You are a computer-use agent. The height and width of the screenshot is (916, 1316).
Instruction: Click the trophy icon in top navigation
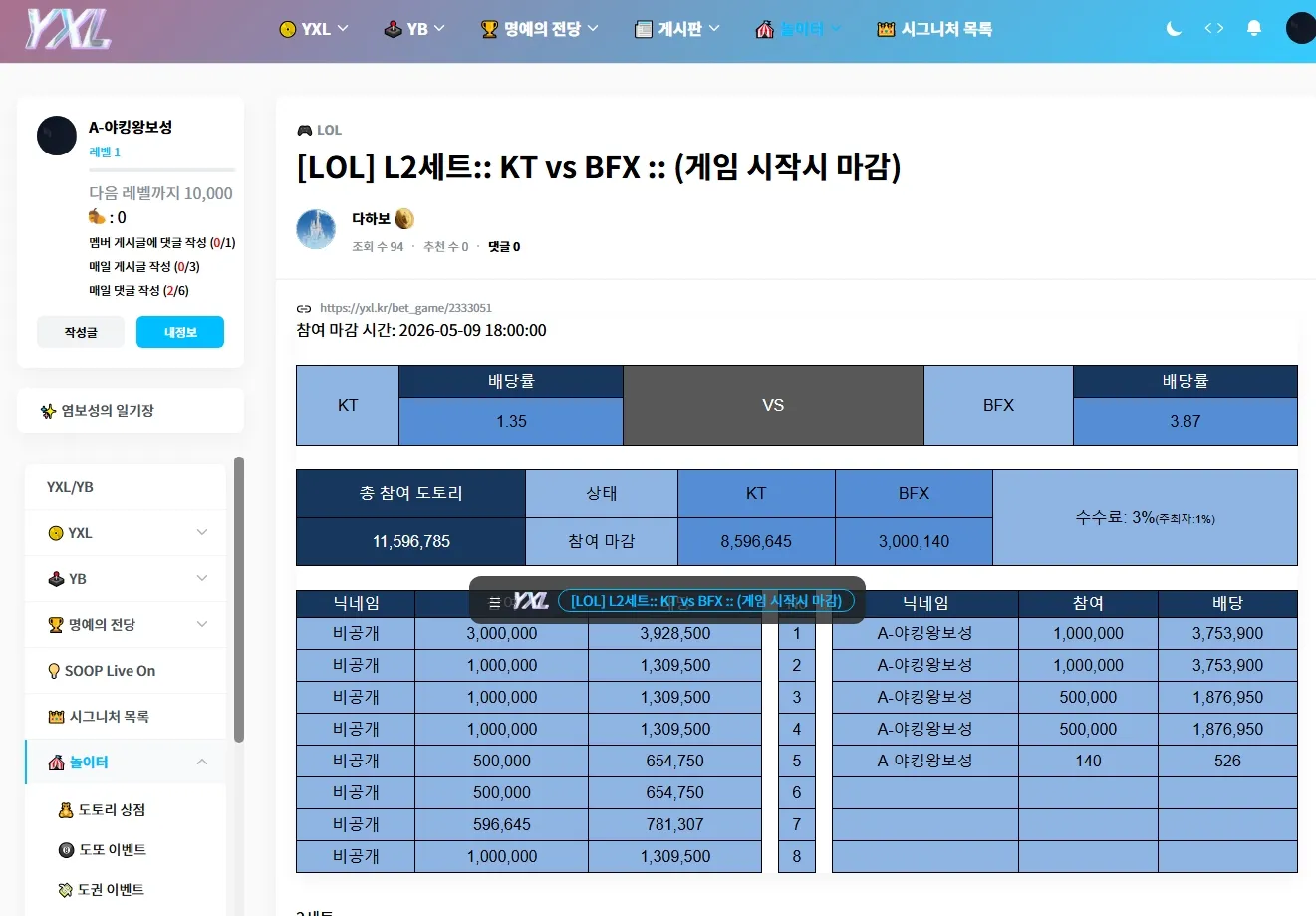pyautogui.click(x=489, y=29)
